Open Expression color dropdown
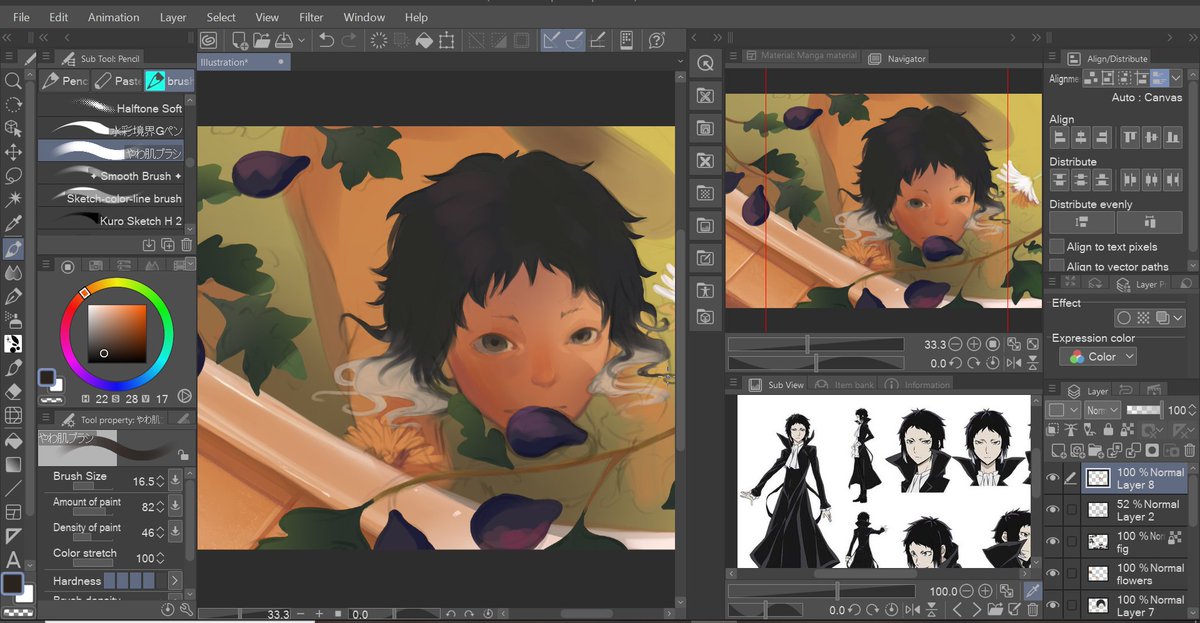1200x623 pixels. [1098, 357]
